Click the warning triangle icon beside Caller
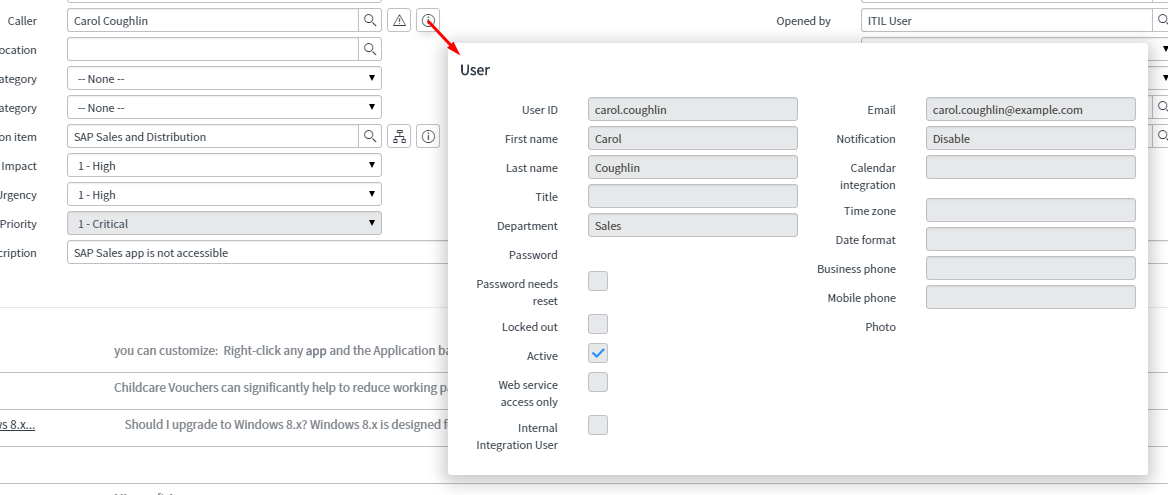 [399, 20]
